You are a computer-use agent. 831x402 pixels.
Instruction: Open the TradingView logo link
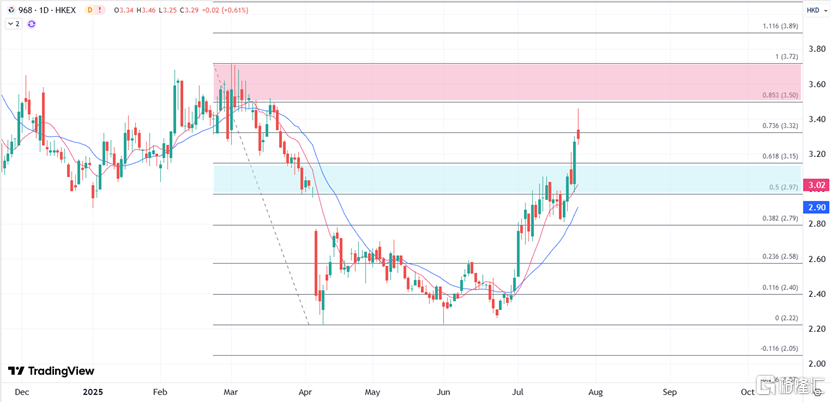(51, 371)
